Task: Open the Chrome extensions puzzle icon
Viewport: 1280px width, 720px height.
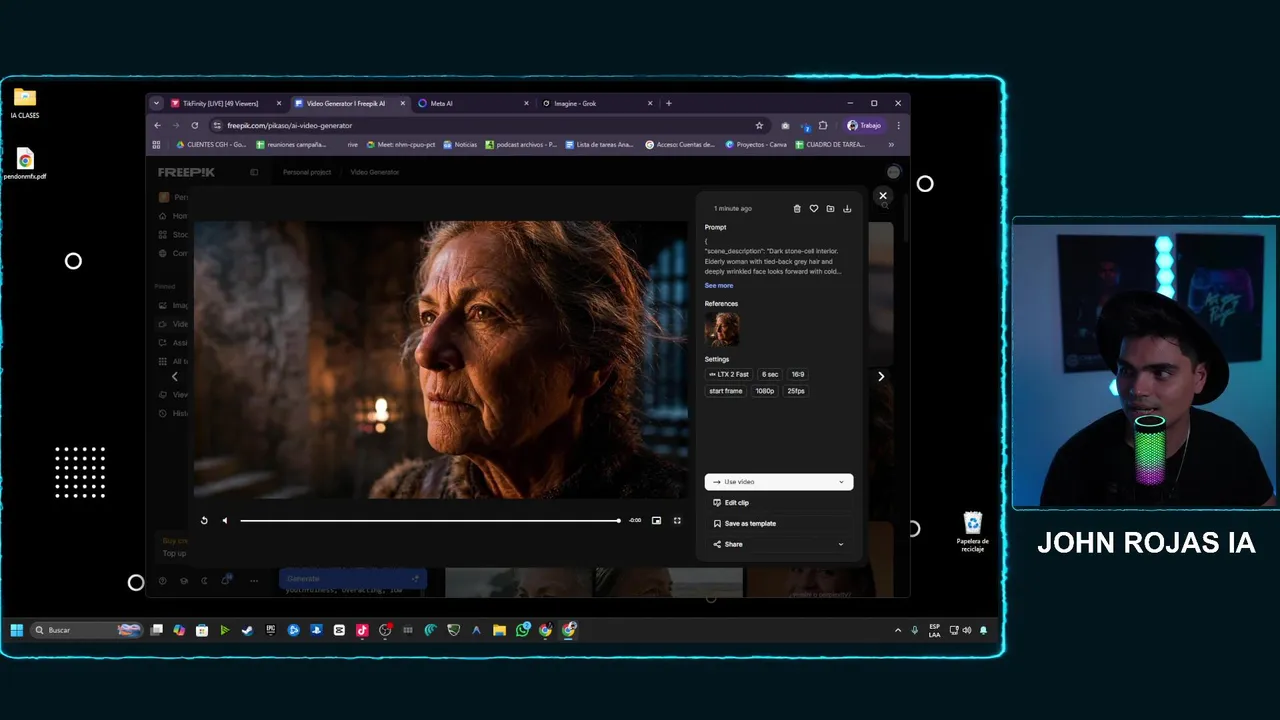Action: [823, 126]
